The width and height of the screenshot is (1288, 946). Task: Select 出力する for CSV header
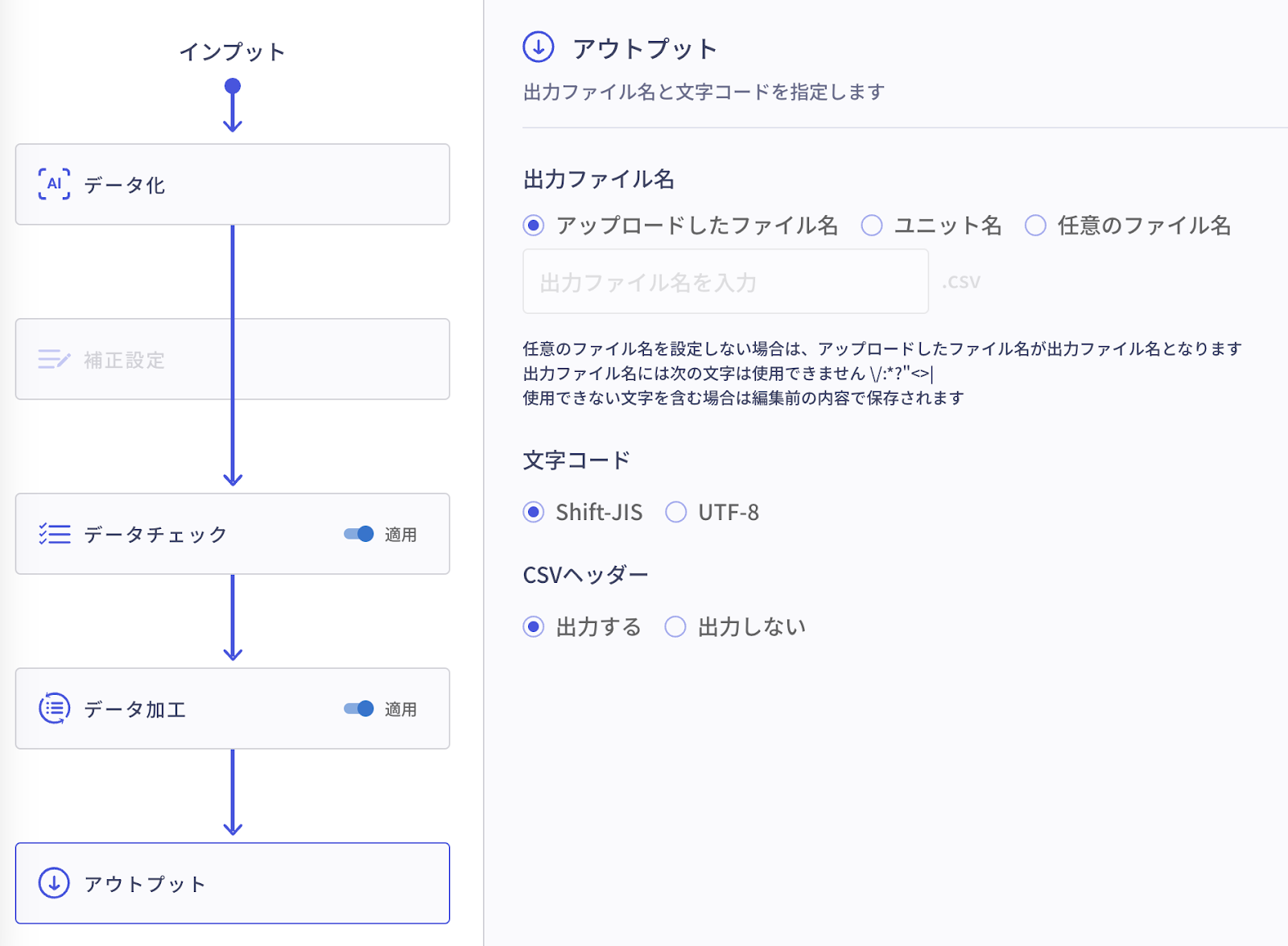pyautogui.click(x=533, y=626)
